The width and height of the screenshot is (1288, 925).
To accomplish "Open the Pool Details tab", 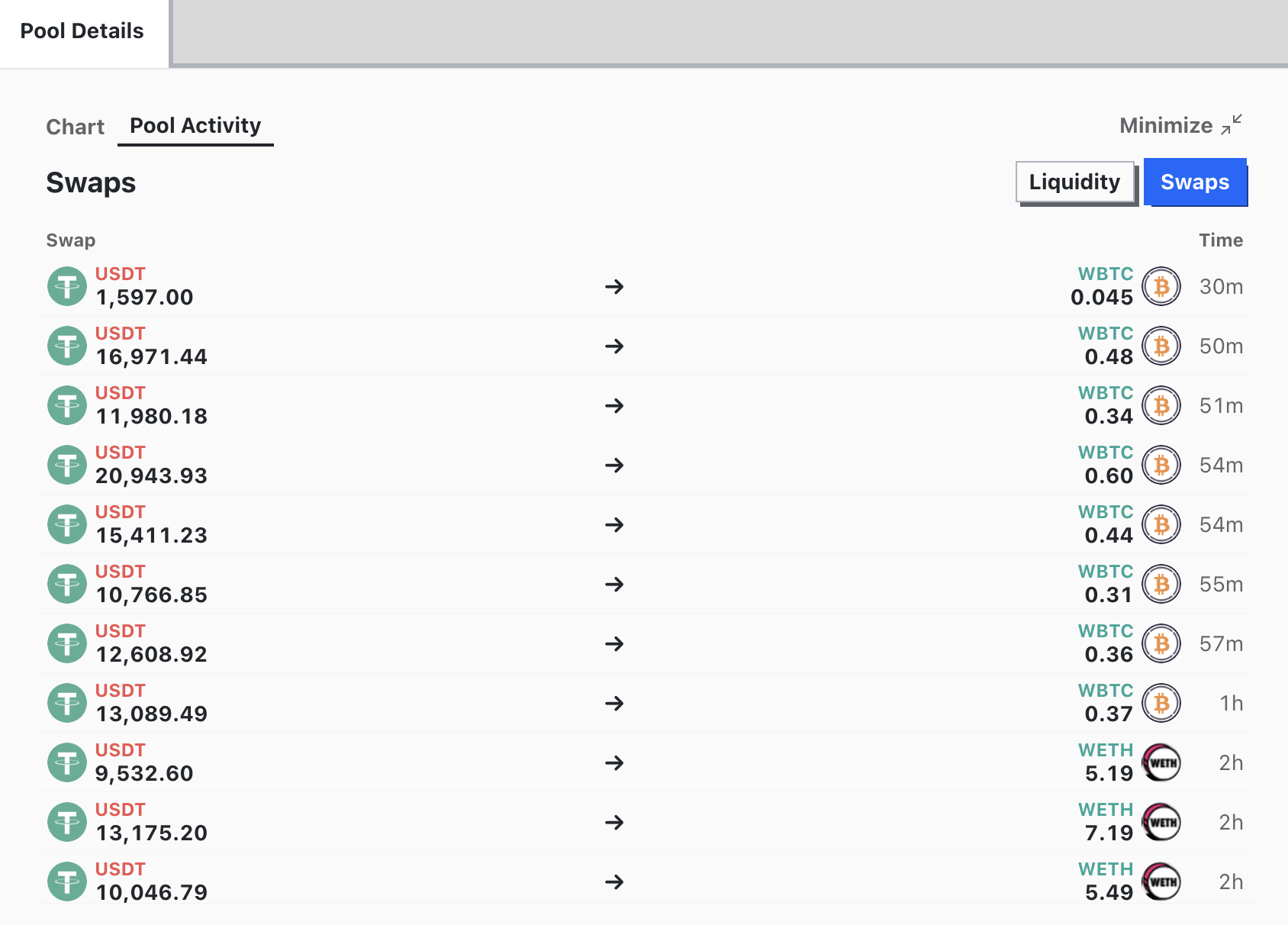I will click(x=82, y=32).
